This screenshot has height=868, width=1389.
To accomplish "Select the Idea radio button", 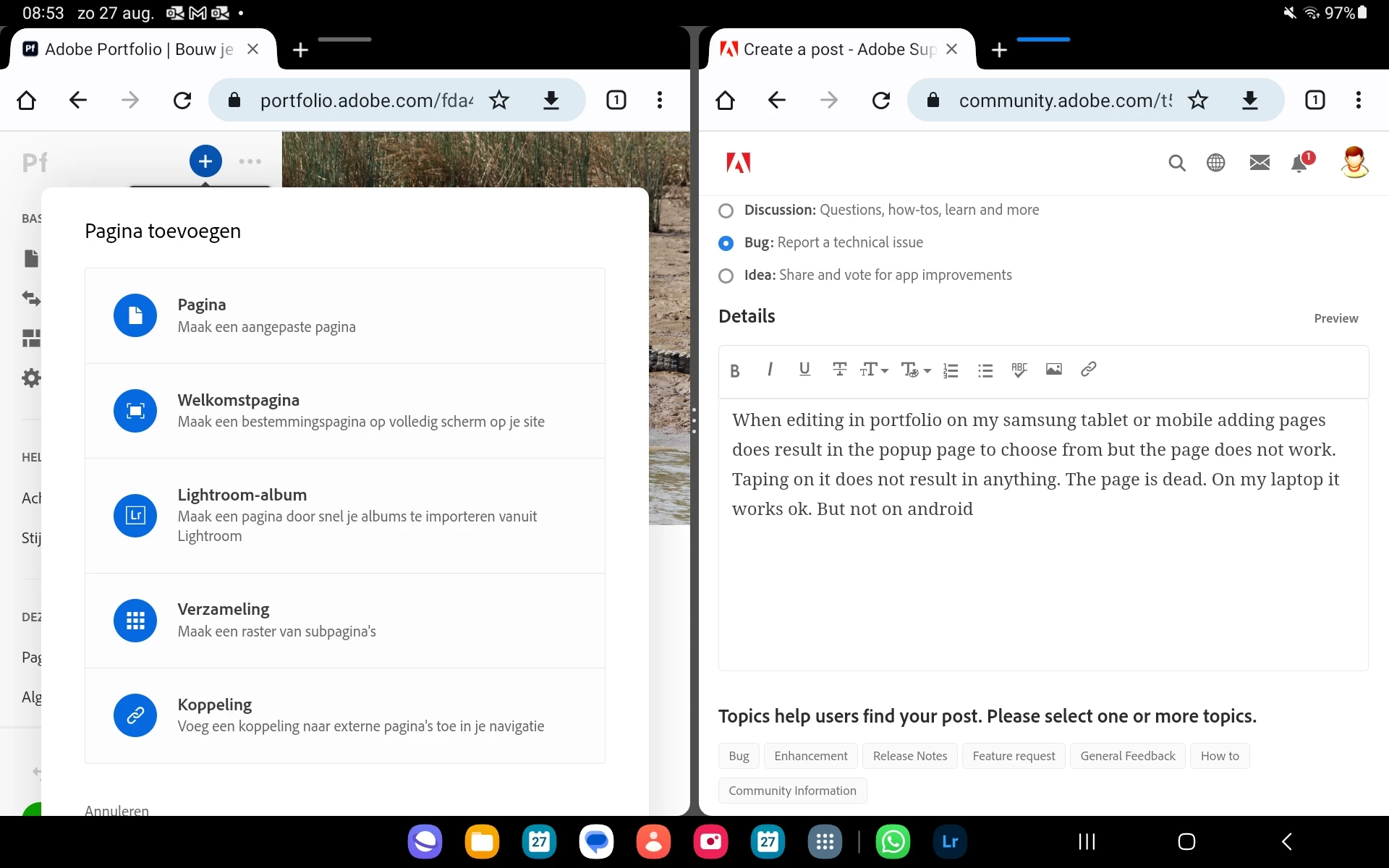I will [726, 276].
